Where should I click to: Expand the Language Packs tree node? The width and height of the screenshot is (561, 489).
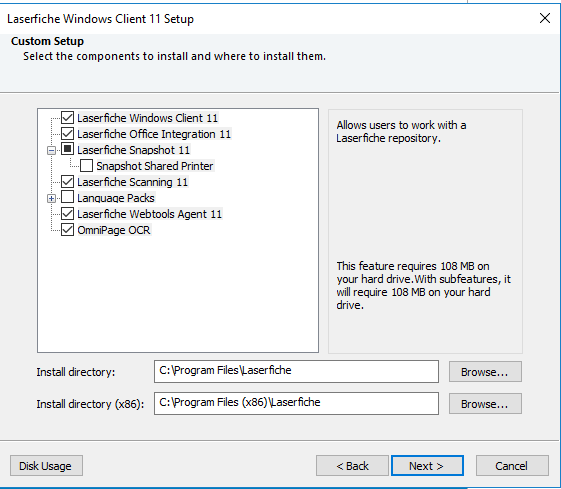[52, 199]
